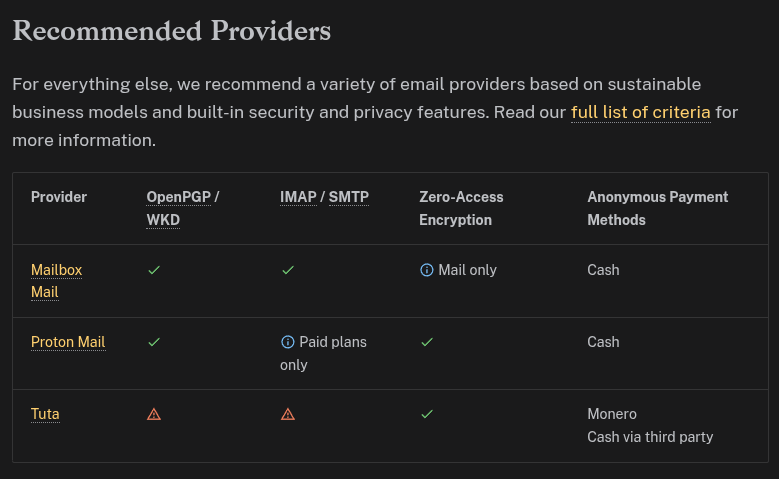Click Mailbox Mail's OpenPGP green checkmark
This screenshot has height=479, width=779.
tap(154, 270)
